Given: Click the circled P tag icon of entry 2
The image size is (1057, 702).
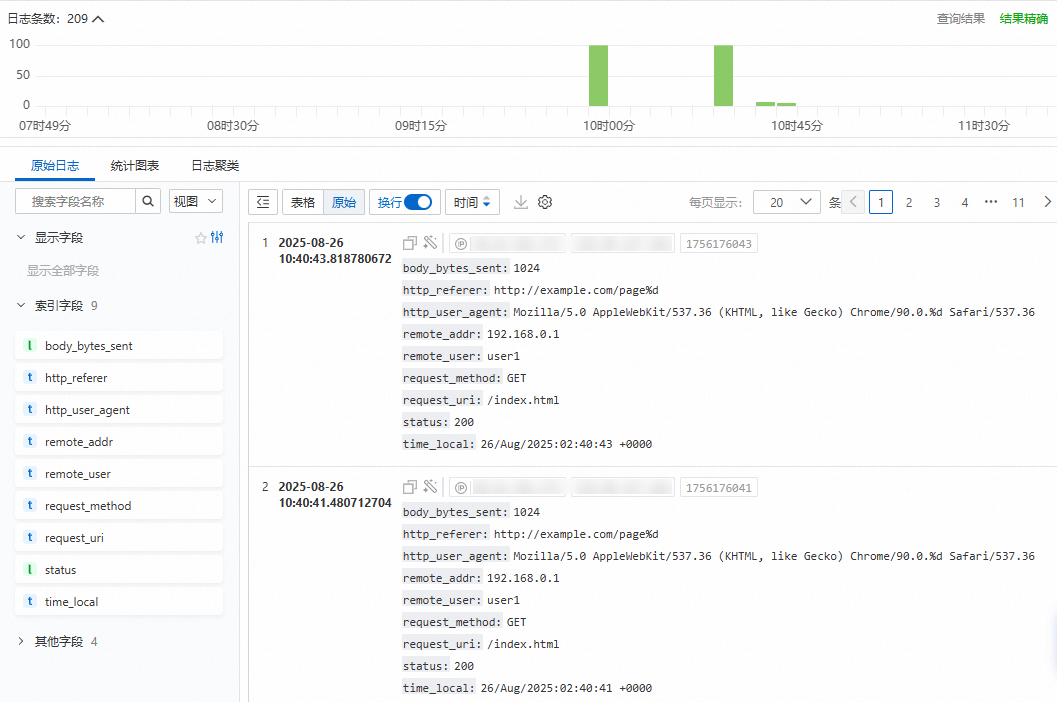Looking at the screenshot, I should click(461, 488).
